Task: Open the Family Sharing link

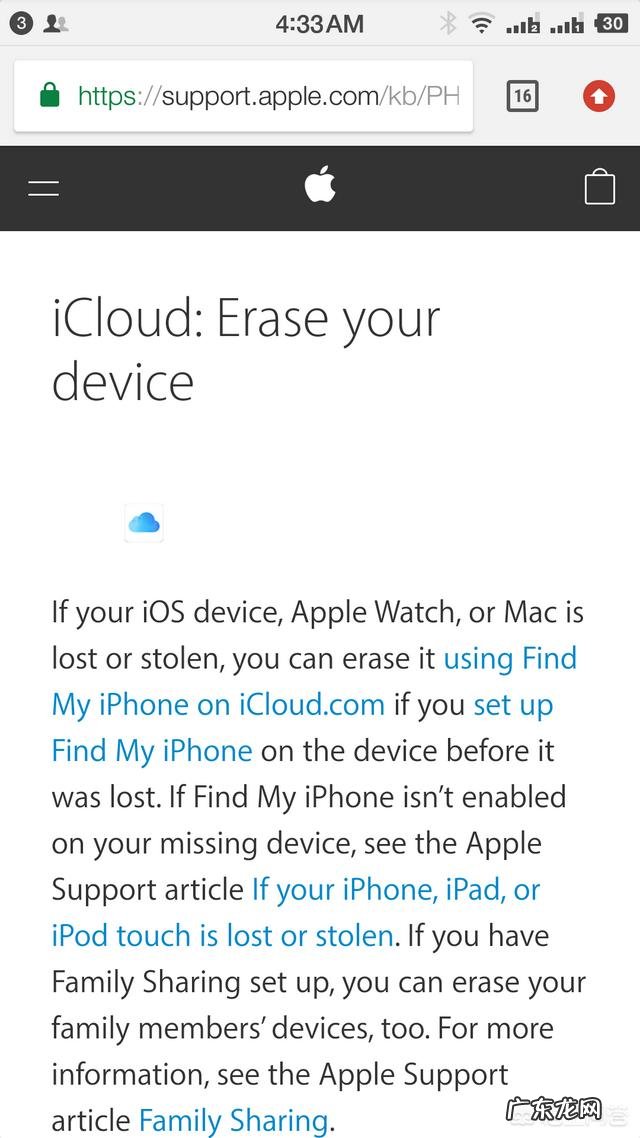Action: point(233,1121)
